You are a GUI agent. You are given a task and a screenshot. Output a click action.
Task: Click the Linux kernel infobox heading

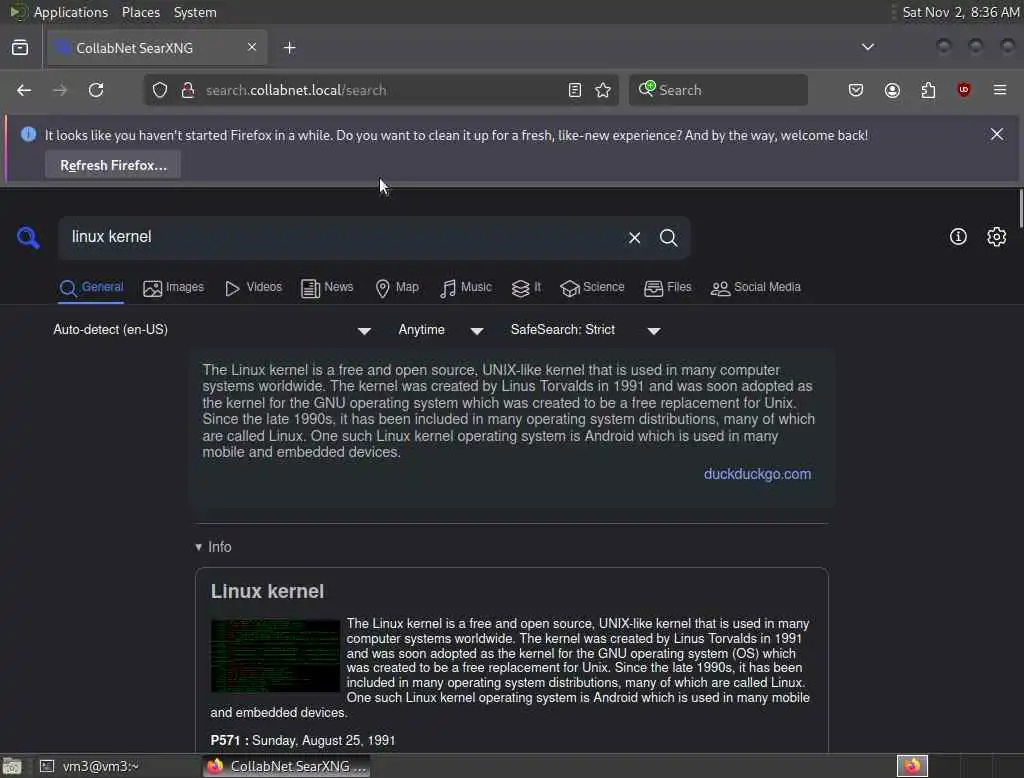coord(267,591)
